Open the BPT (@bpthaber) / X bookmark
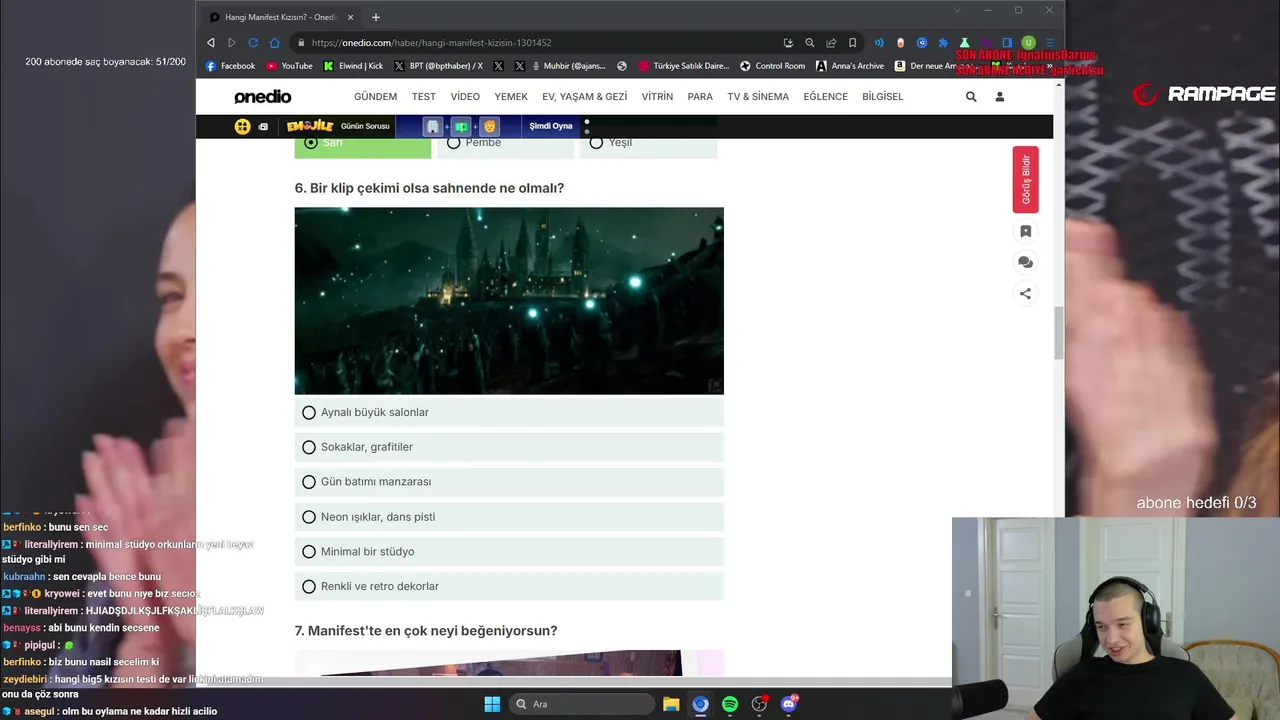 pyautogui.click(x=438, y=66)
